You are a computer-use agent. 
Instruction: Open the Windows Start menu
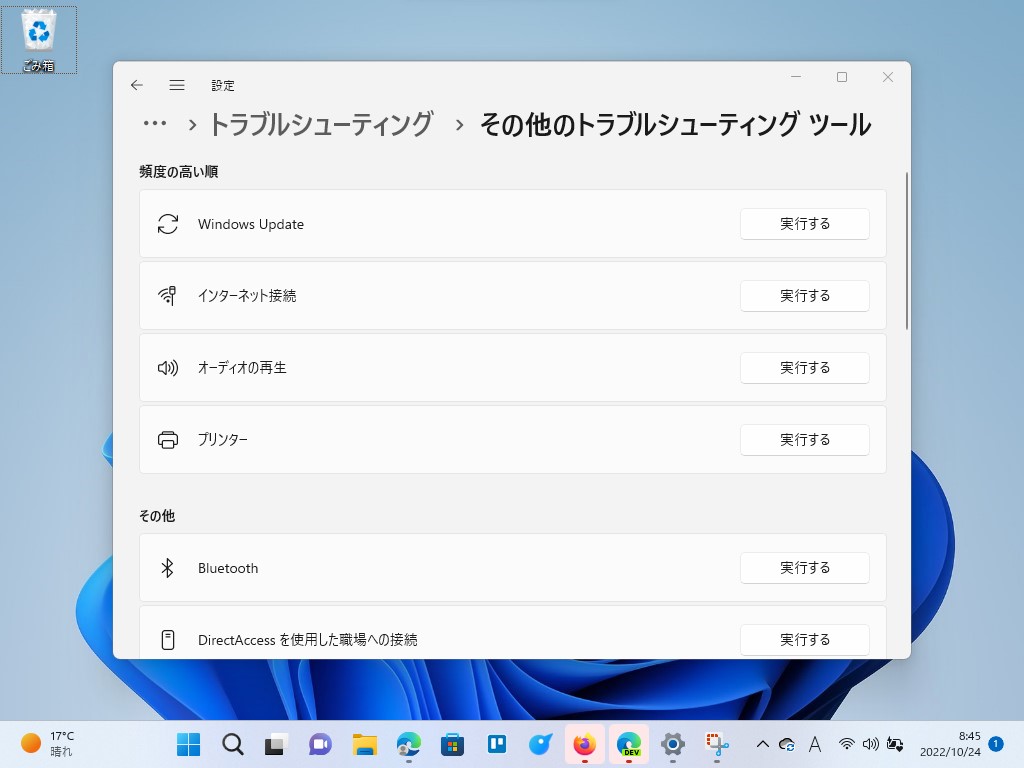188,744
